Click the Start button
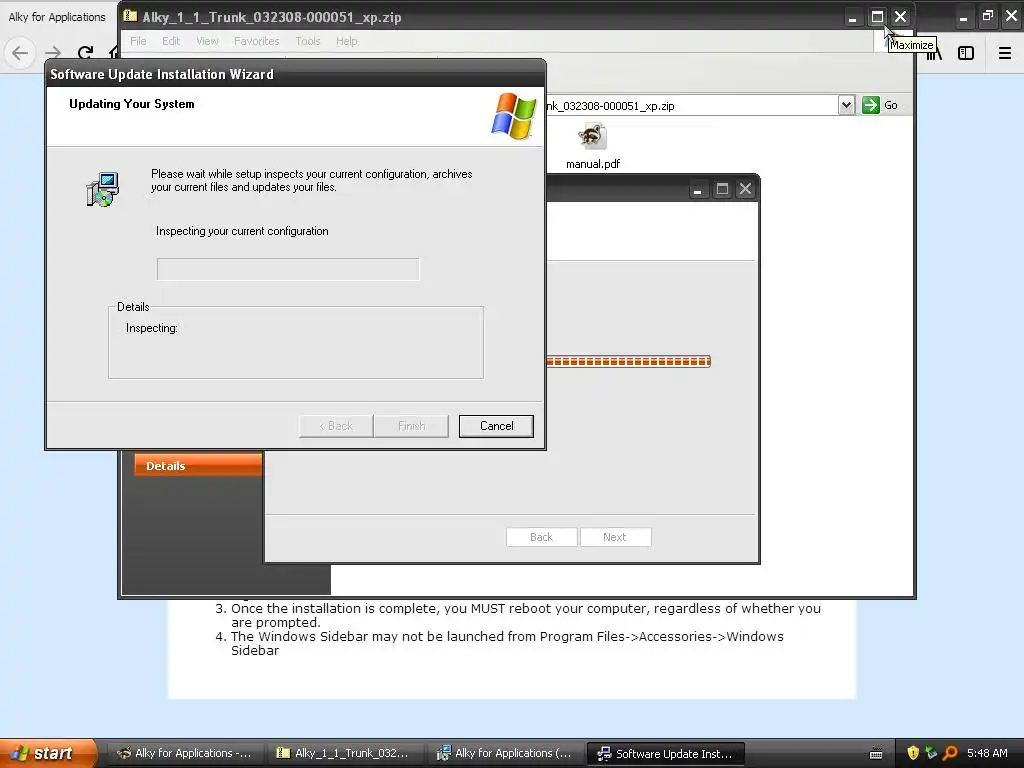 pos(47,753)
